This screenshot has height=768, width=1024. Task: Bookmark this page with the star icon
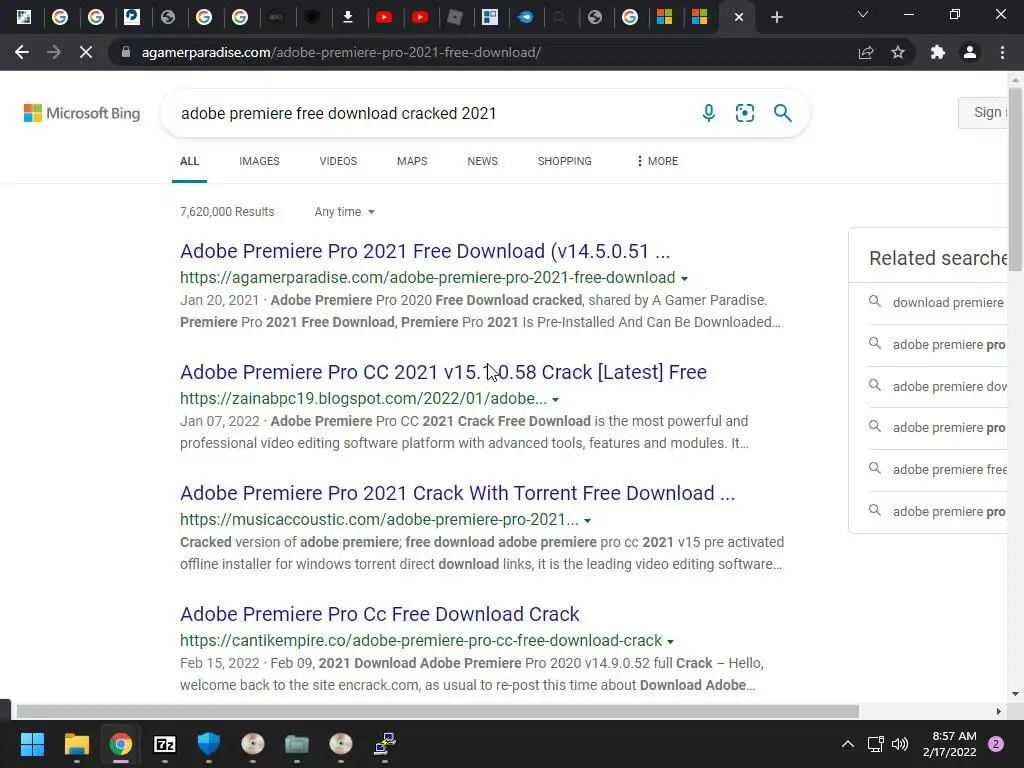click(898, 52)
